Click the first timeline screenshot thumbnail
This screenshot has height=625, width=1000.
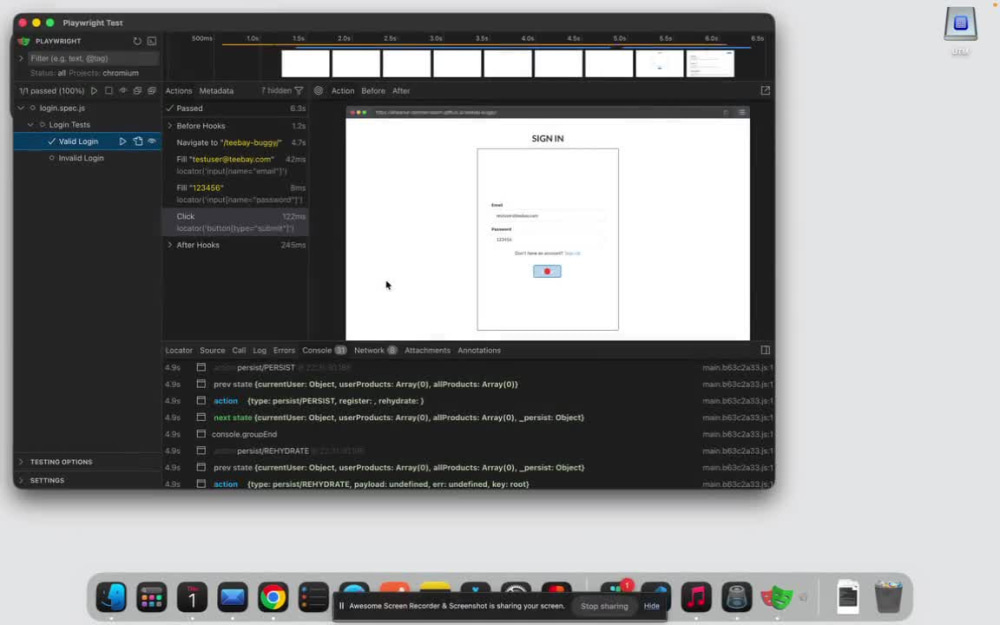(305, 64)
